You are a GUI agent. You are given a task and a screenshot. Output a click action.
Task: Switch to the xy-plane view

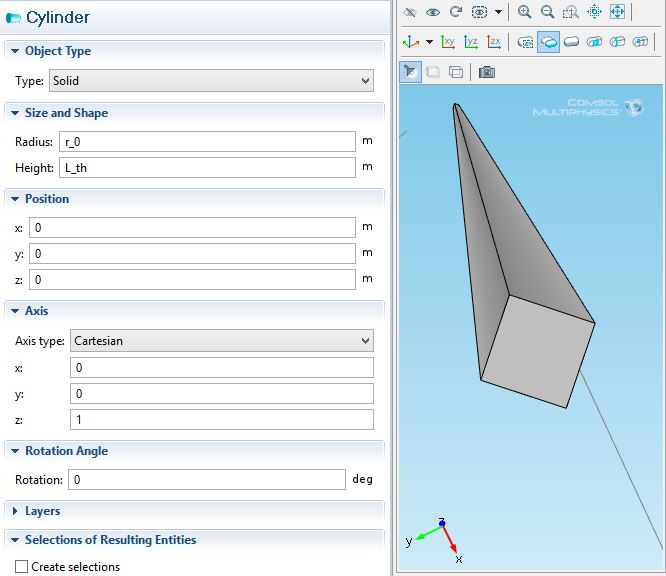point(448,42)
